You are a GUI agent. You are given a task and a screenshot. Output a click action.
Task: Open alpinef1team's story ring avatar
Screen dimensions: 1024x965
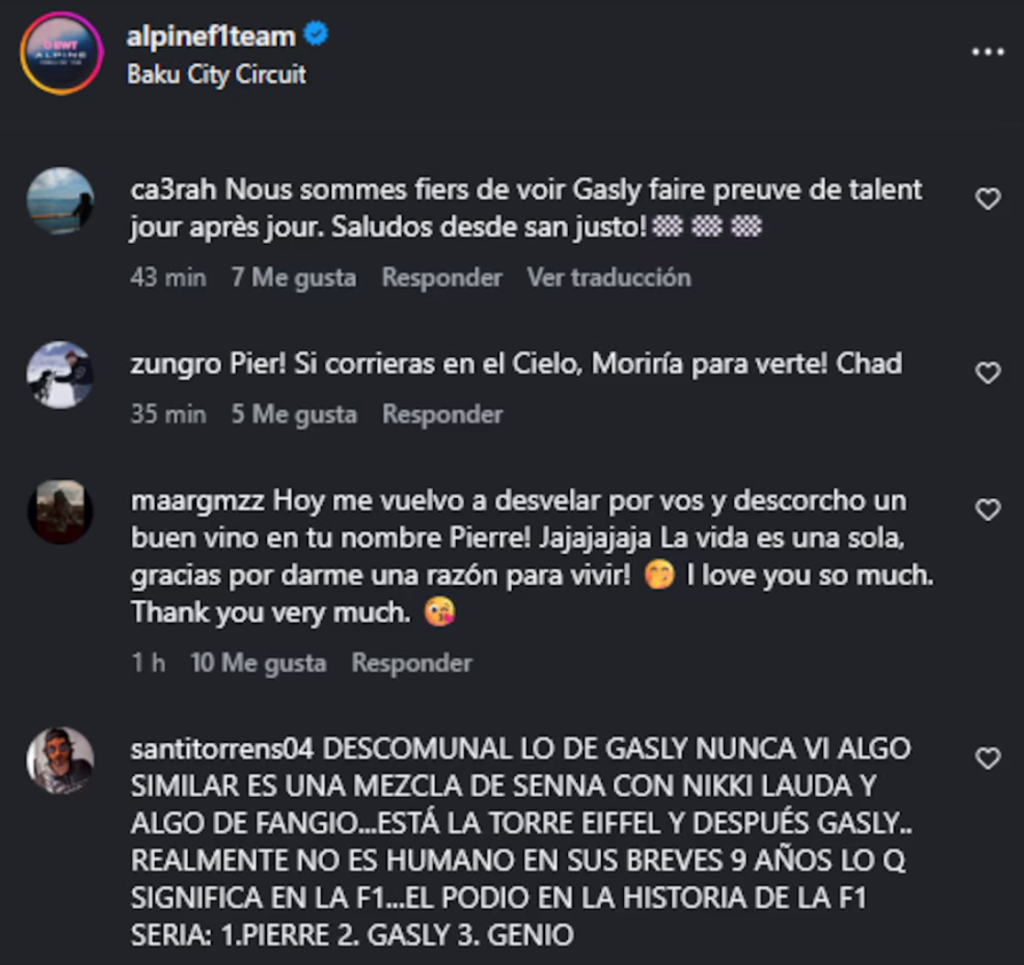click(x=61, y=53)
